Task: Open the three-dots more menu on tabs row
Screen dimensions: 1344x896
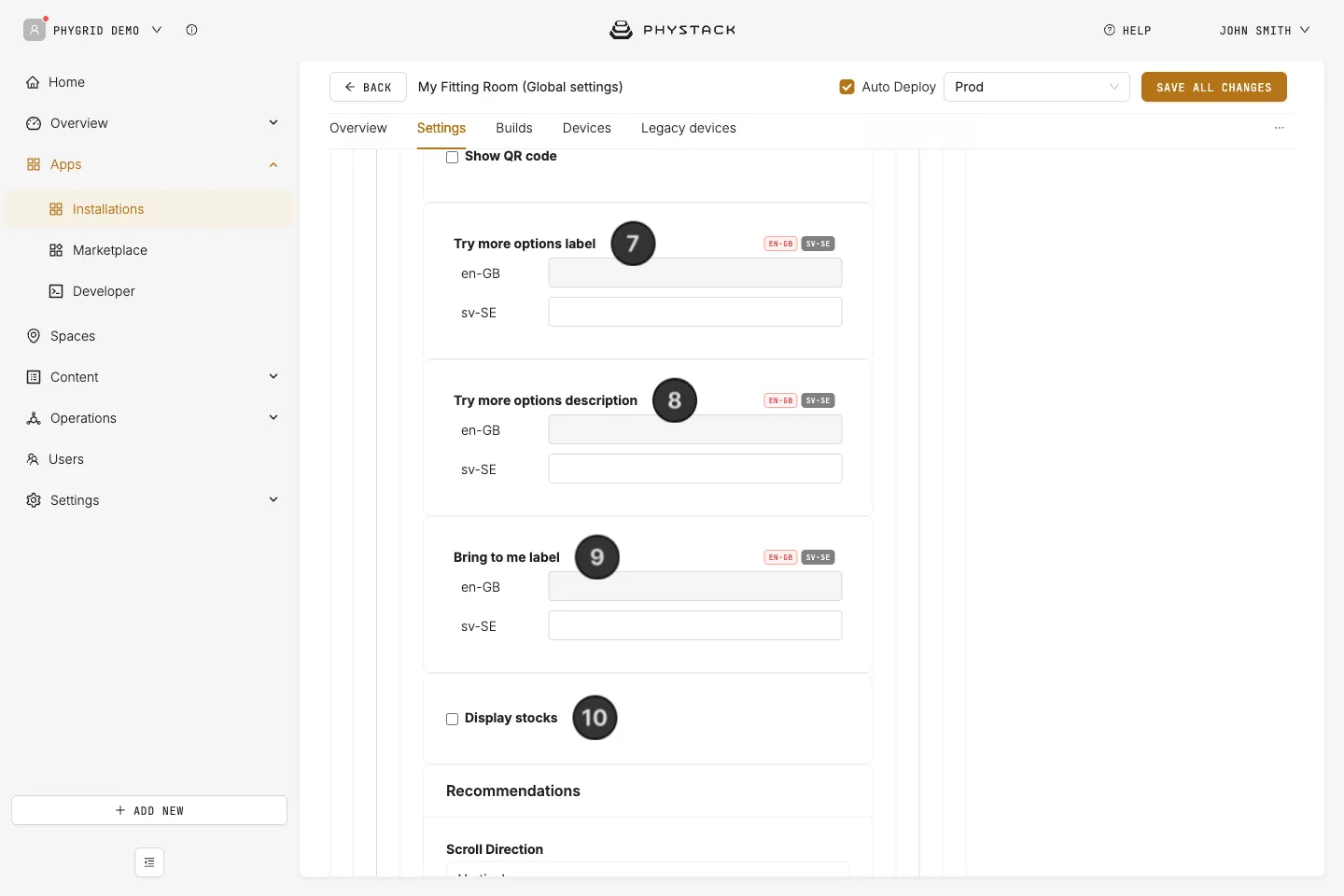Action: pyautogui.click(x=1280, y=128)
